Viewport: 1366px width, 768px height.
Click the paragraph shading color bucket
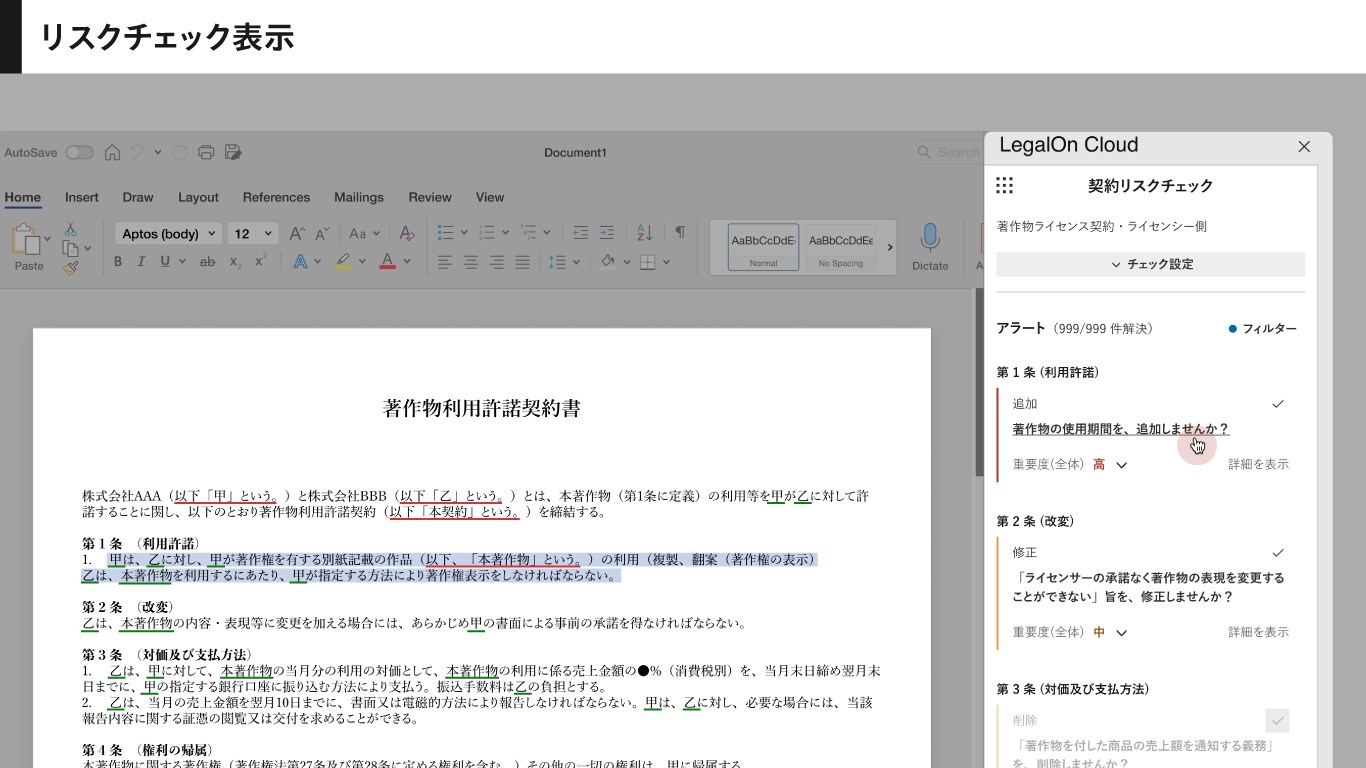606,262
